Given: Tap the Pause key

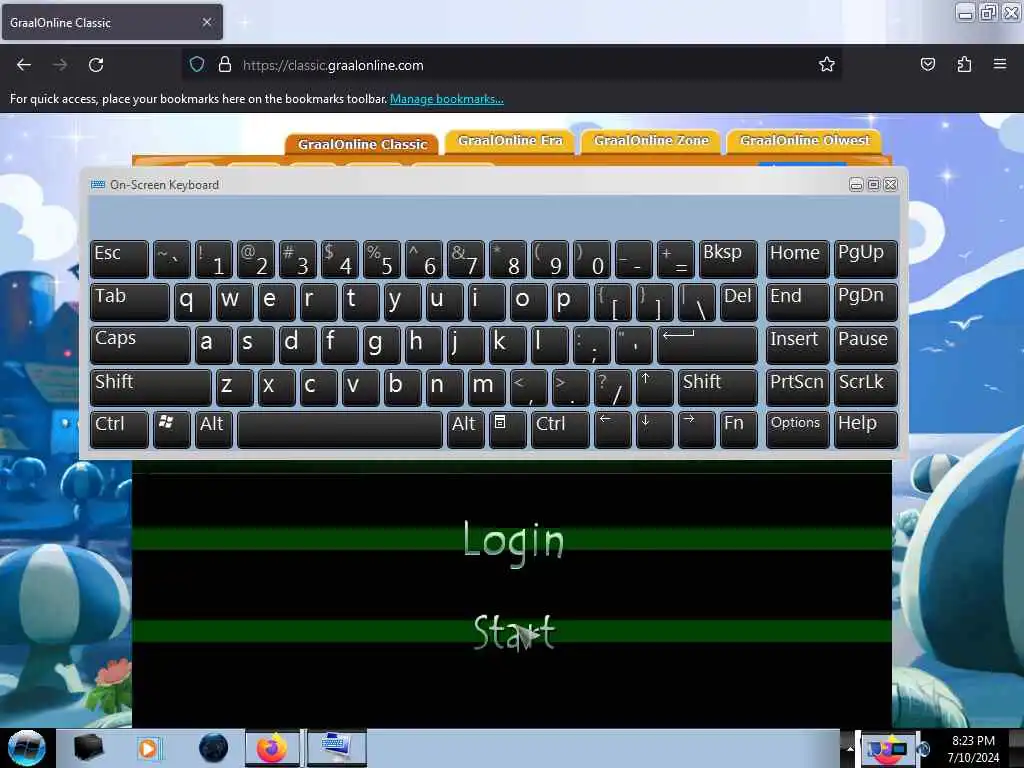Looking at the screenshot, I should tap(865, 345).
